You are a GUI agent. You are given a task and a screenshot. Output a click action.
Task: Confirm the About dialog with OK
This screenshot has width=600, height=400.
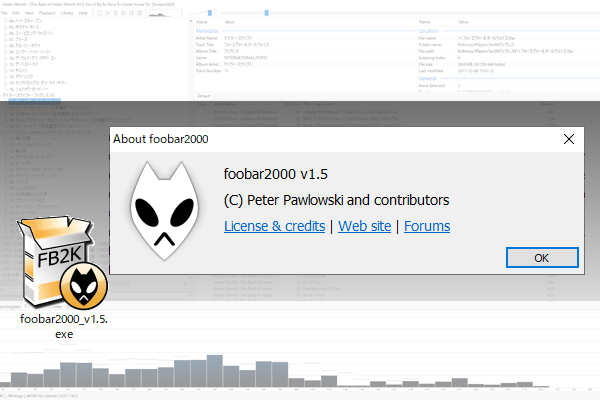542,258
